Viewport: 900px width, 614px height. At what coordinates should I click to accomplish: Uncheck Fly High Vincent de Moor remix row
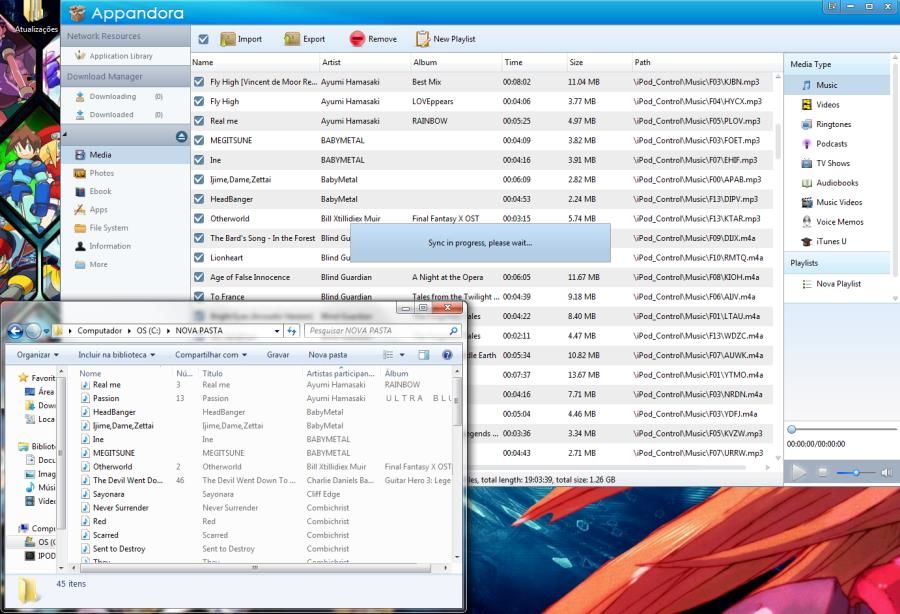[x=199, y=82]
